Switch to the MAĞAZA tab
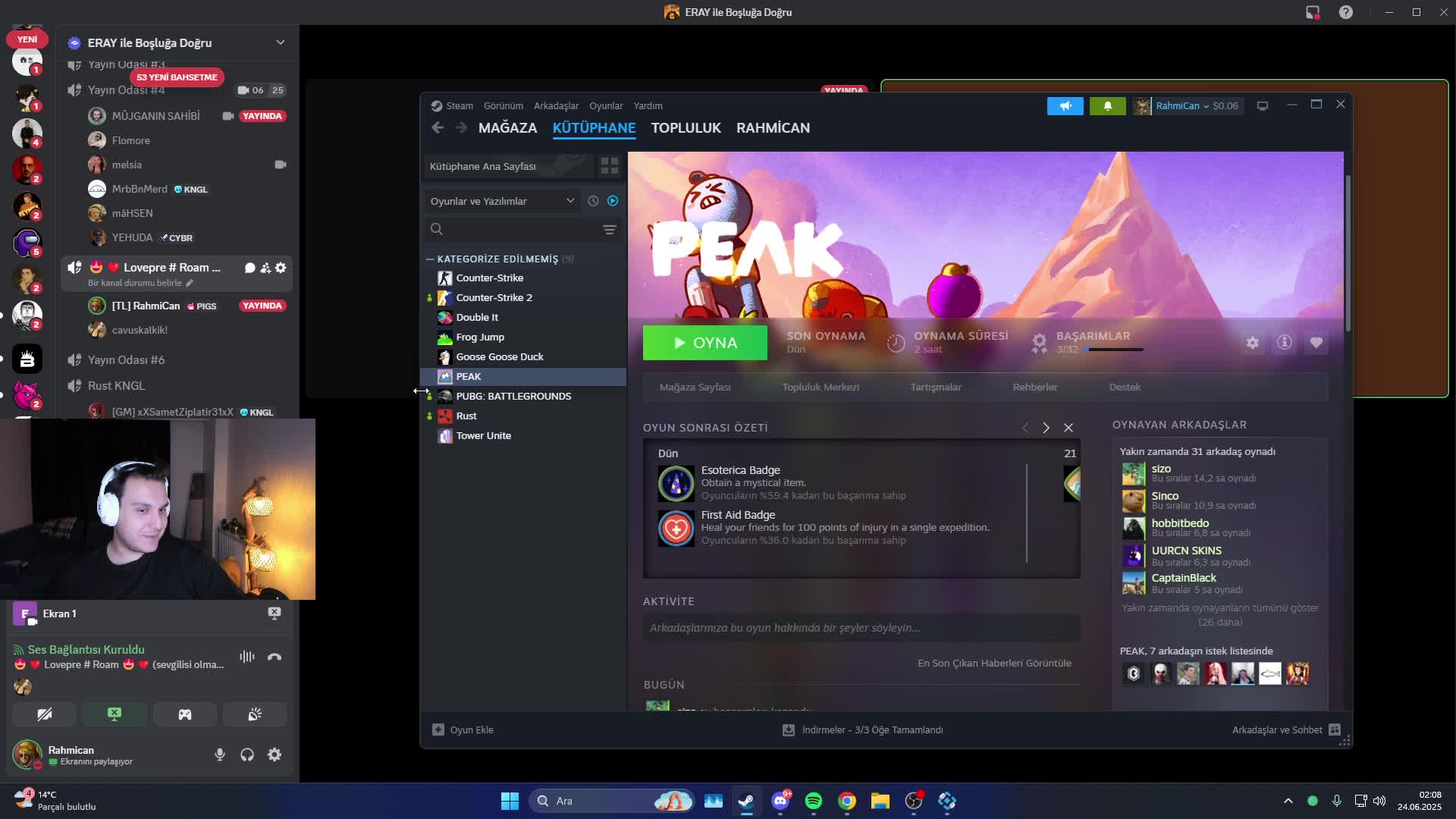Image resolution: width=1456 pixels, height=819 pixels. click(x=507, y=127)
